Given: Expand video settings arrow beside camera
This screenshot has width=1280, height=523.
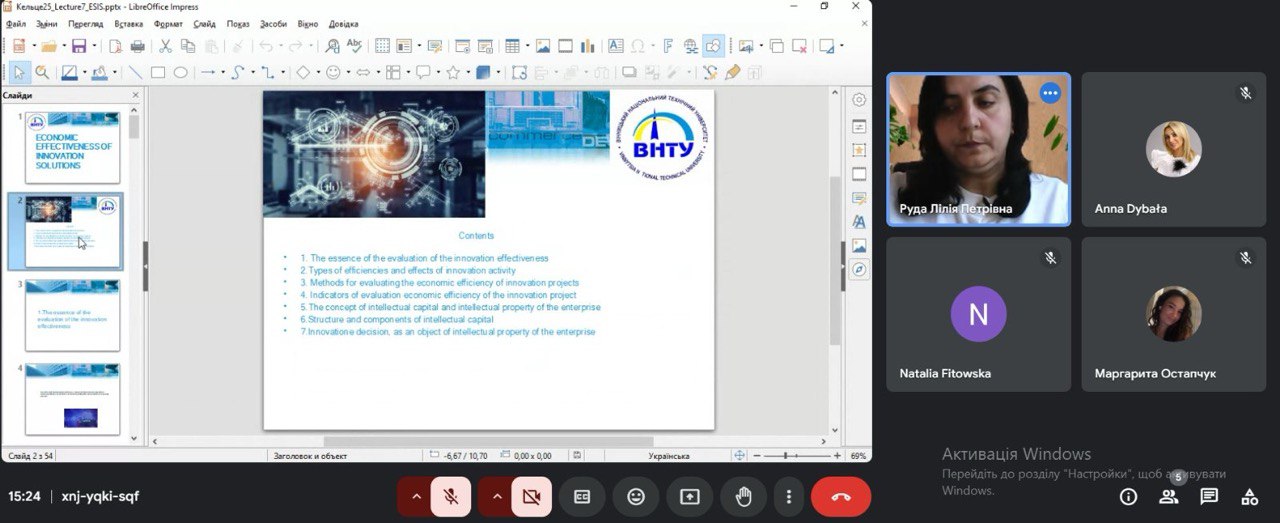Looking at the screenshot, I should click(x=495, y=497).
